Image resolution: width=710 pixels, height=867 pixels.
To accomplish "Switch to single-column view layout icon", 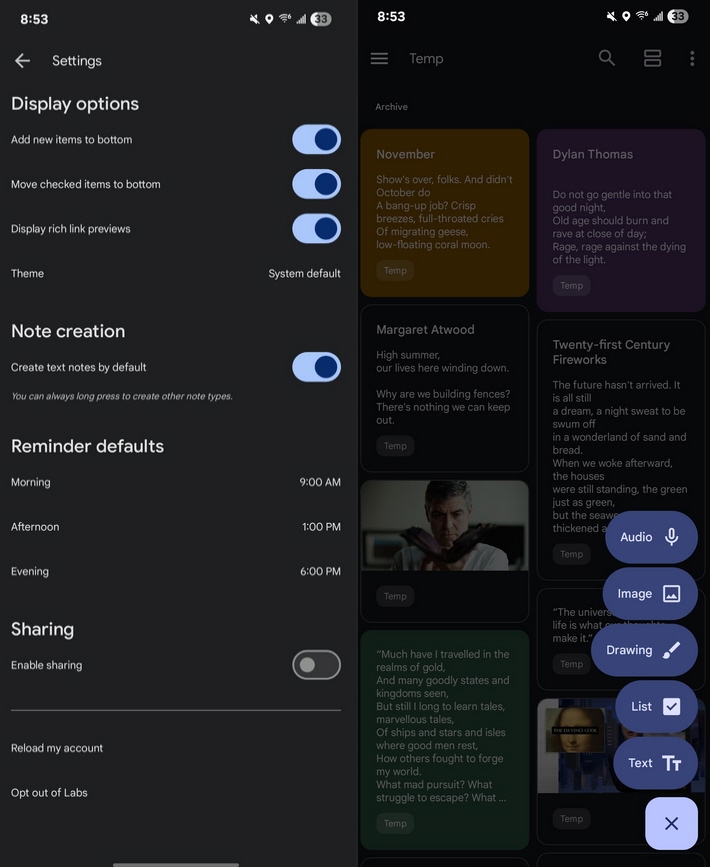I will click(652, 58).
